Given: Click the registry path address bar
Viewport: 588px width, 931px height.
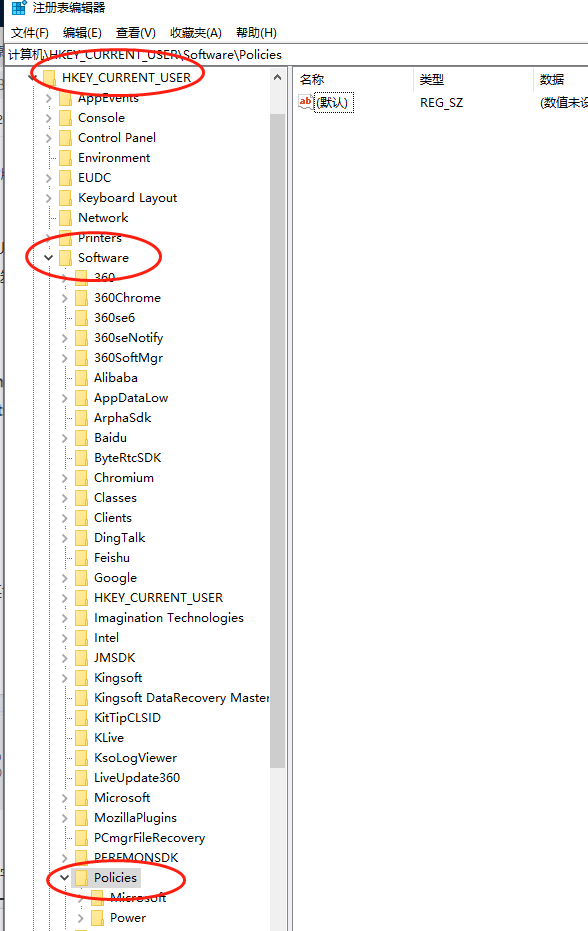Looking at the screenshot, I should (297, 55).
